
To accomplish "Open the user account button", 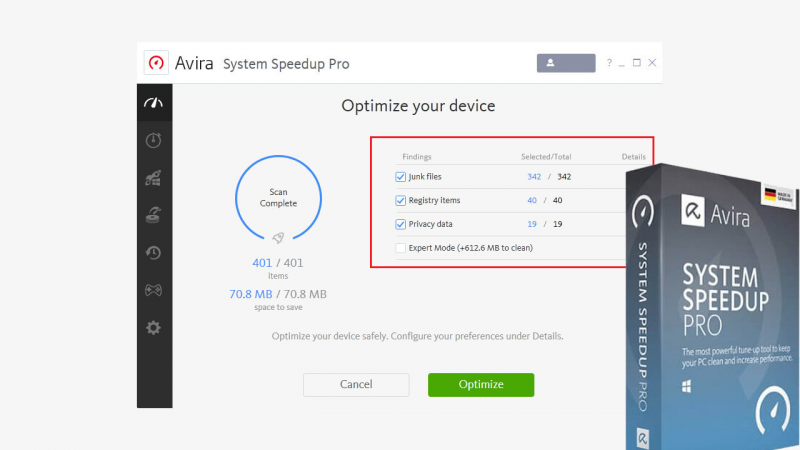I will click(x=566, y=63).
